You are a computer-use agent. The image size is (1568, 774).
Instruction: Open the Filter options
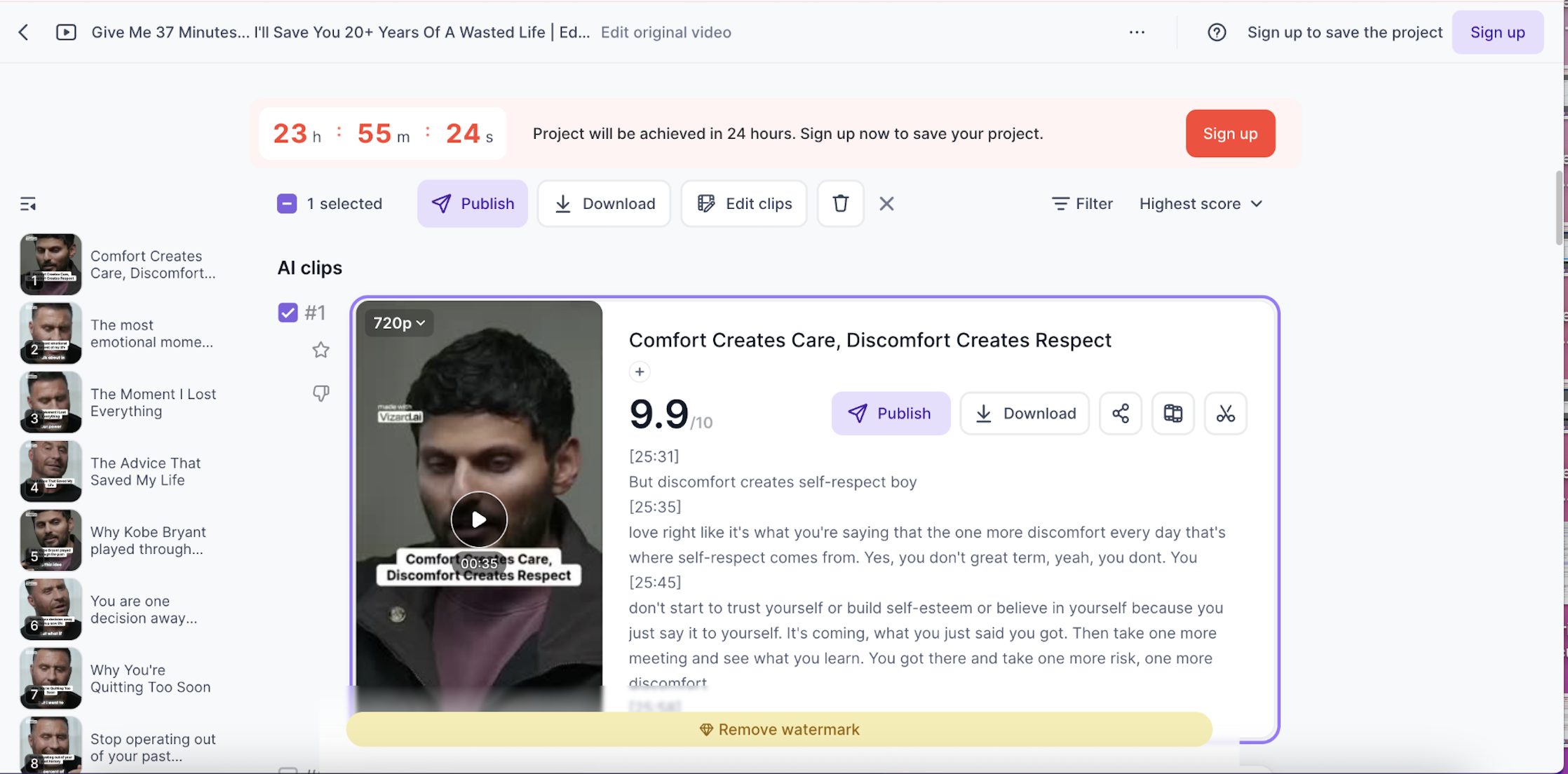pos(1082,203)
